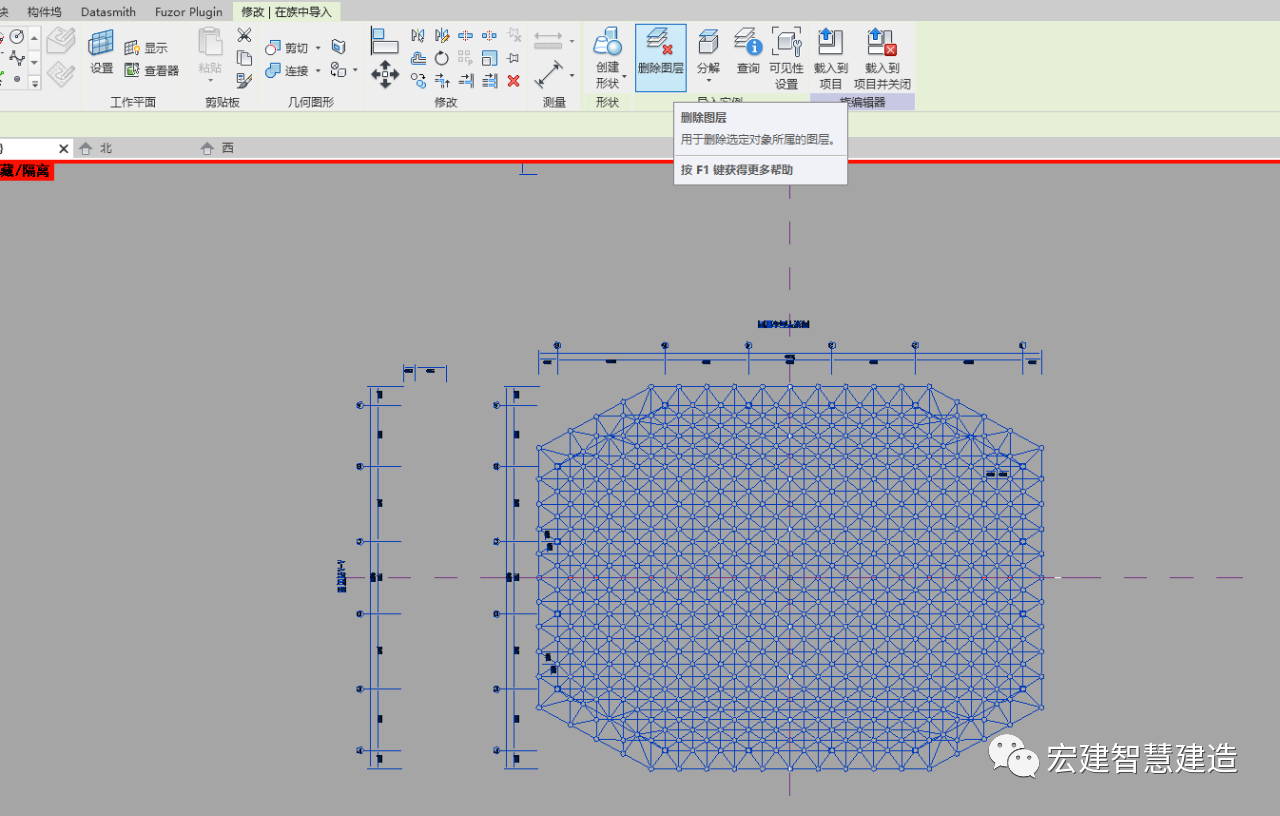
Task: Click the Join geometry (连接) button
Action: 287,70
